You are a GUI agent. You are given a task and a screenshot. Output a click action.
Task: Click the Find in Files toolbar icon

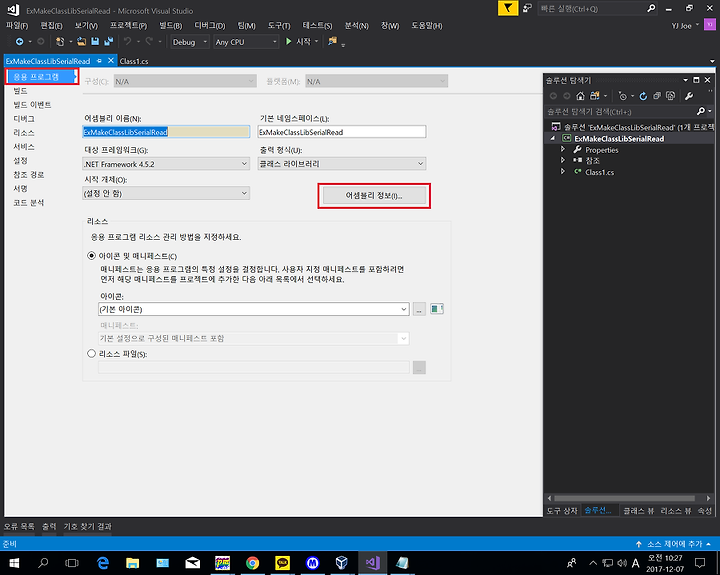[332, 41]
